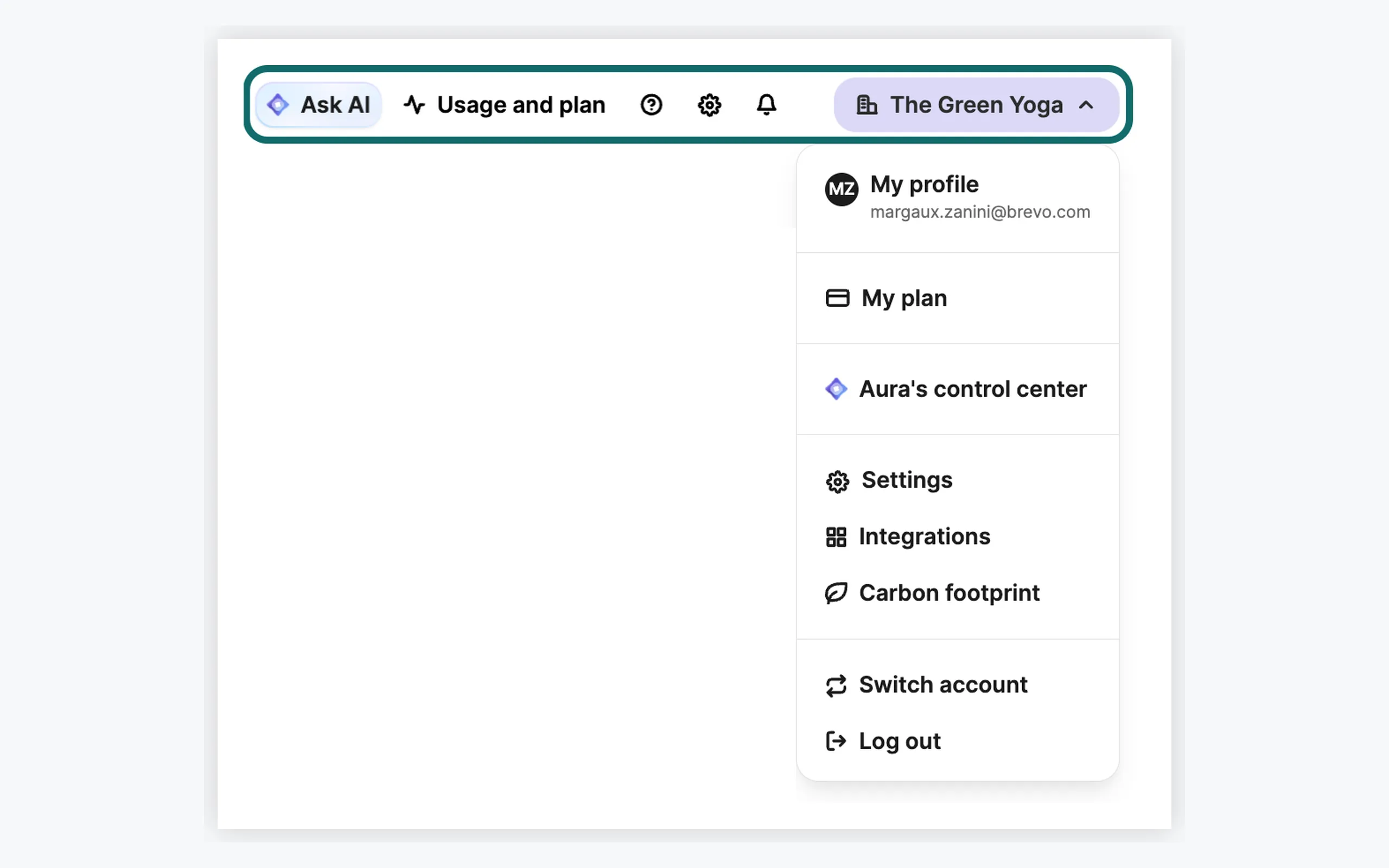Click the building icon beside The Green Yoga
This screenshot has height=868, width=1389.
tap(866, 105)
